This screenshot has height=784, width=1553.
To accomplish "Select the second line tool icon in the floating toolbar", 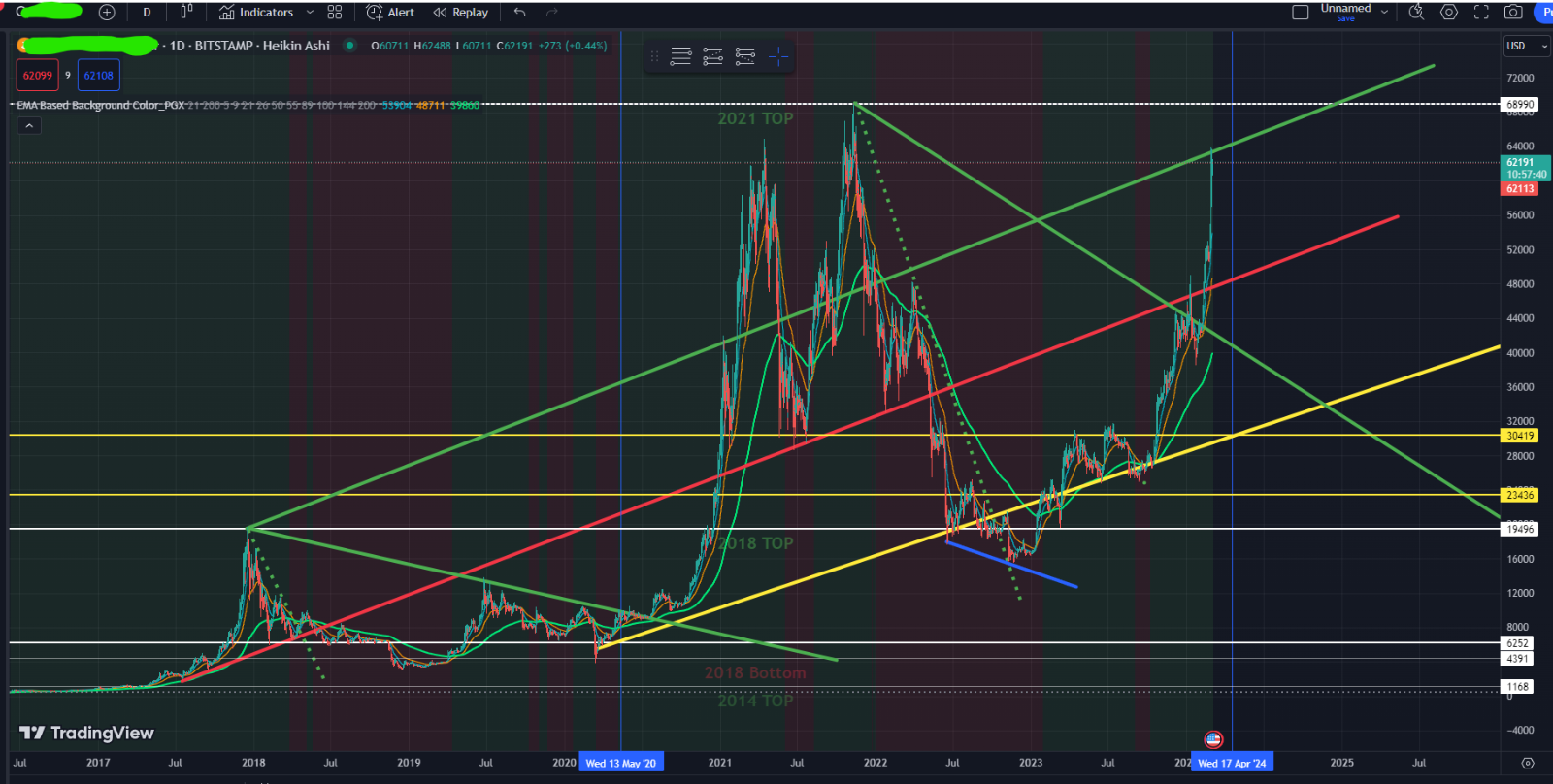I will coord(713,56).
